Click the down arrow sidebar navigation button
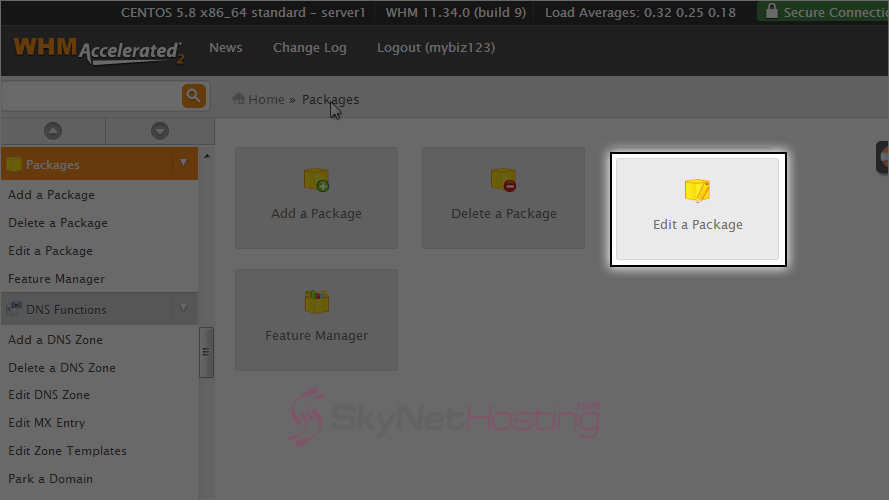 (x=160, y=131)
